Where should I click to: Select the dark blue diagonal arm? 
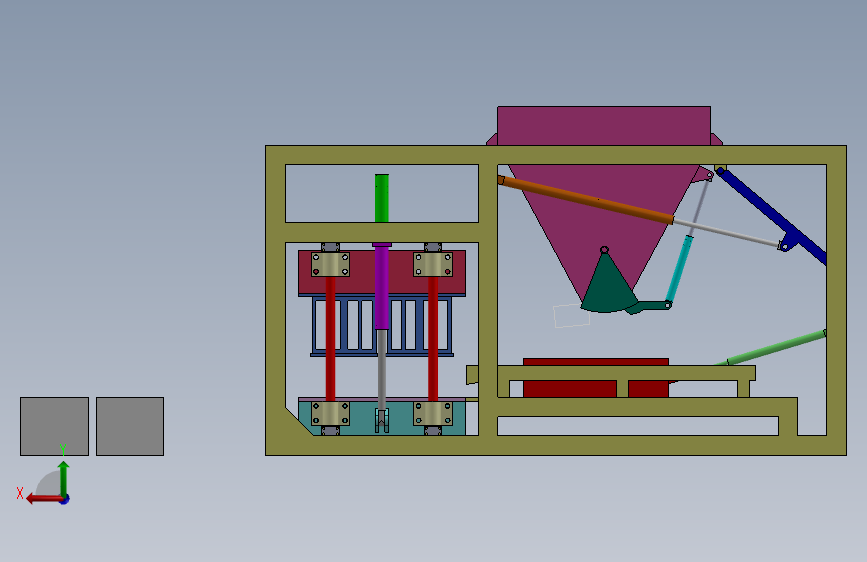point(771,216)
